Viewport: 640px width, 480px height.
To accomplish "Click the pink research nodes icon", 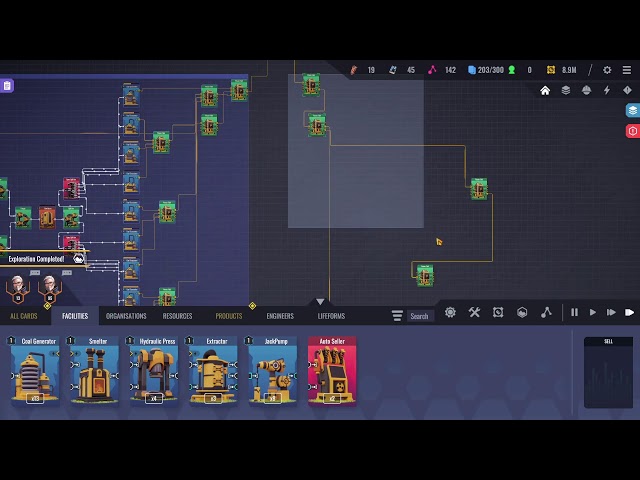I will 432,70.
